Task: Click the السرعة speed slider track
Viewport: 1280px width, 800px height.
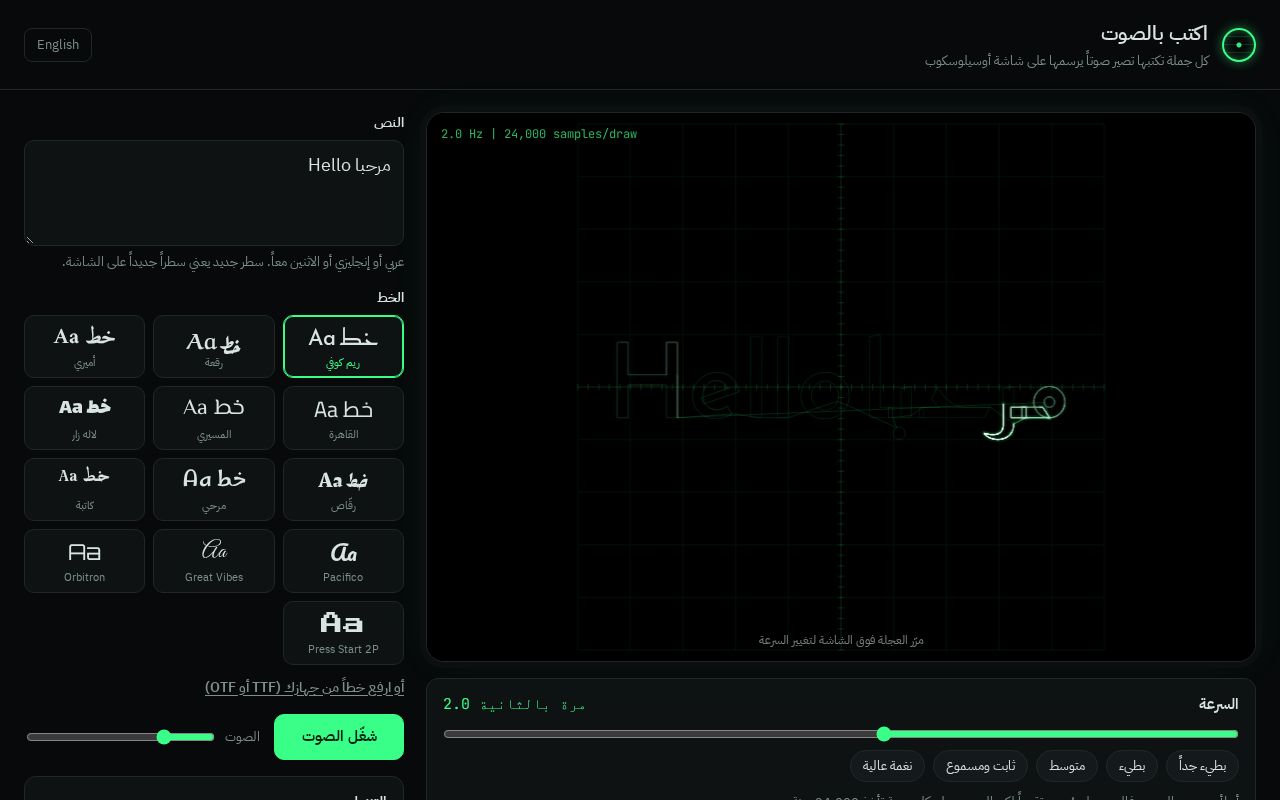Action: click(x=841, y=734)
